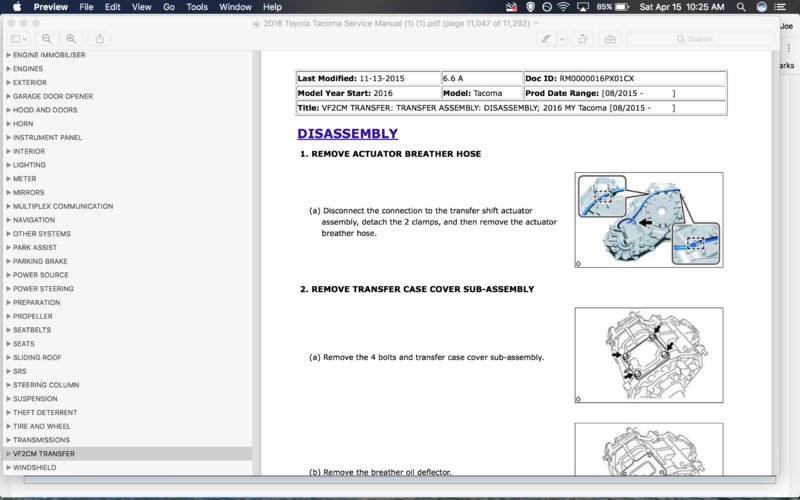Expand the HOOD AND DOORS section
This screenshot has height=500, width=800.
tap(8, 110)
